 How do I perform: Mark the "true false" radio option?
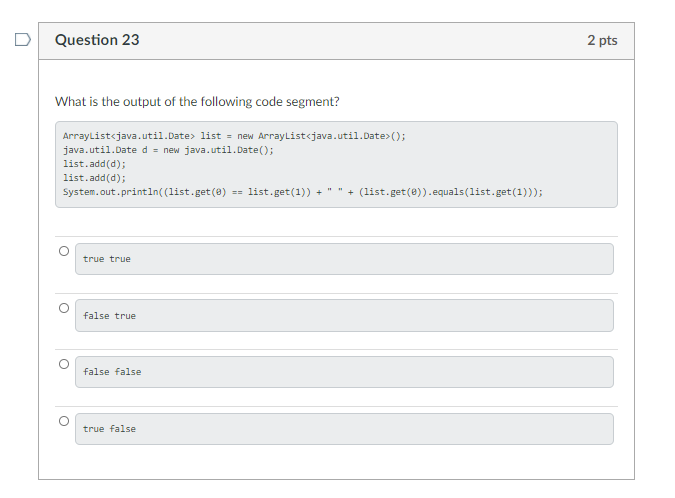pyautogui.click(x=64, y=421)
